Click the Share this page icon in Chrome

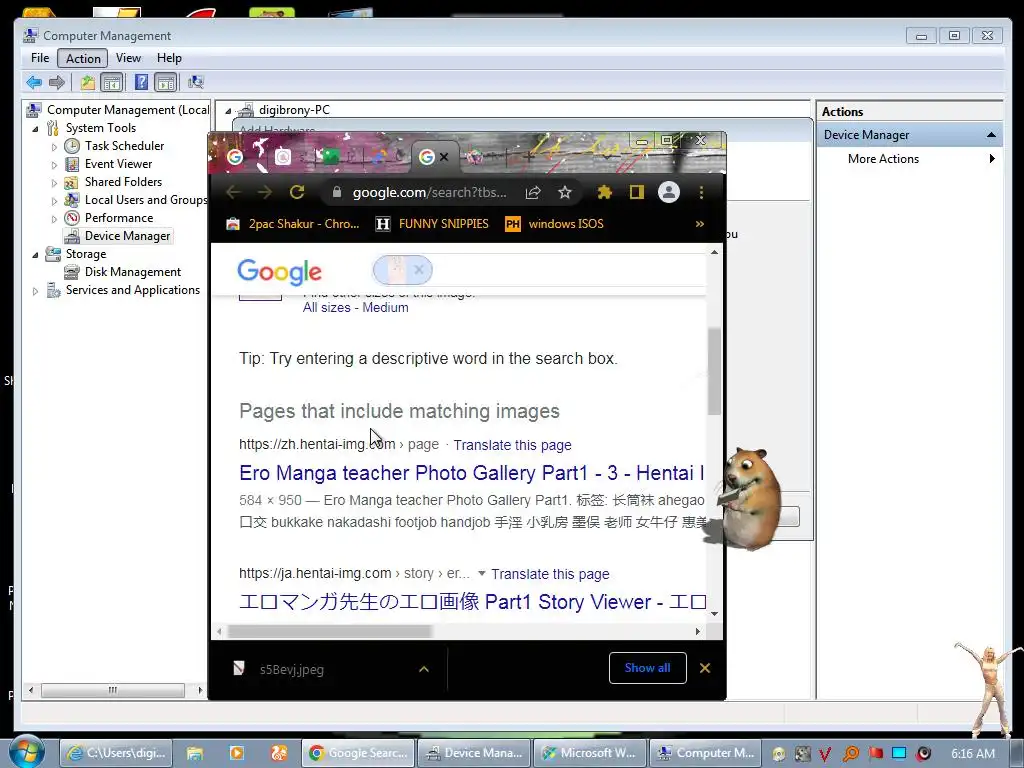pyautogui.click(x=533, y=192)
